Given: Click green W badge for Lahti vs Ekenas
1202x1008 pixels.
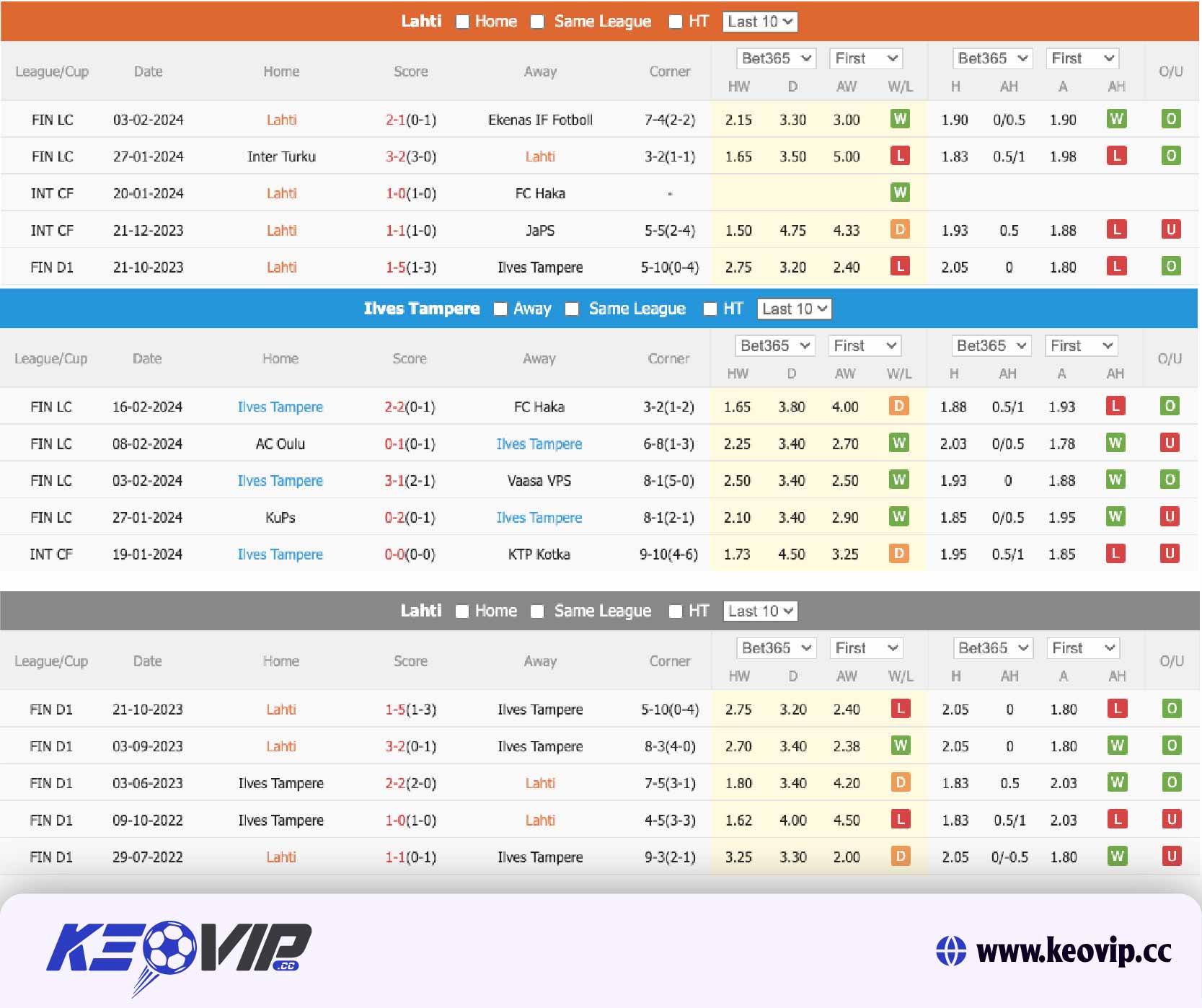Looking at the screenshot, I should pyautogui.click(x=899, y=119).
